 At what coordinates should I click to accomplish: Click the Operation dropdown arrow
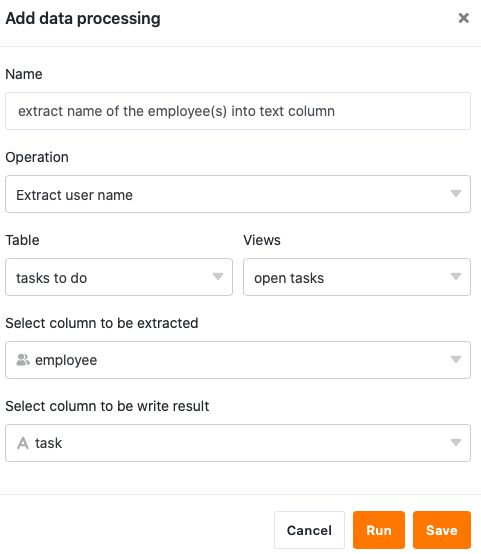456,194
